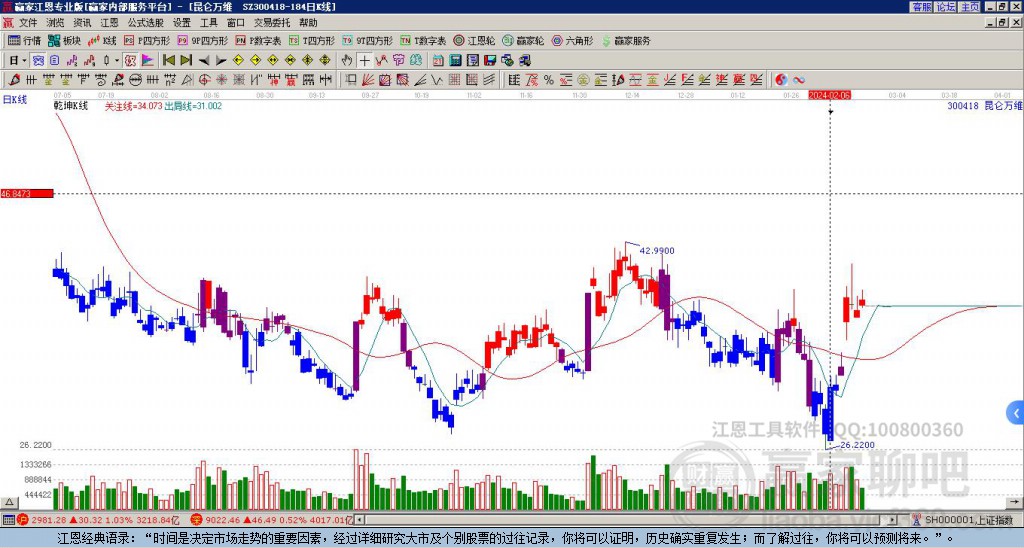Open the 文件 menu
Screen dimensions: 1024x548
click(28, 23)
